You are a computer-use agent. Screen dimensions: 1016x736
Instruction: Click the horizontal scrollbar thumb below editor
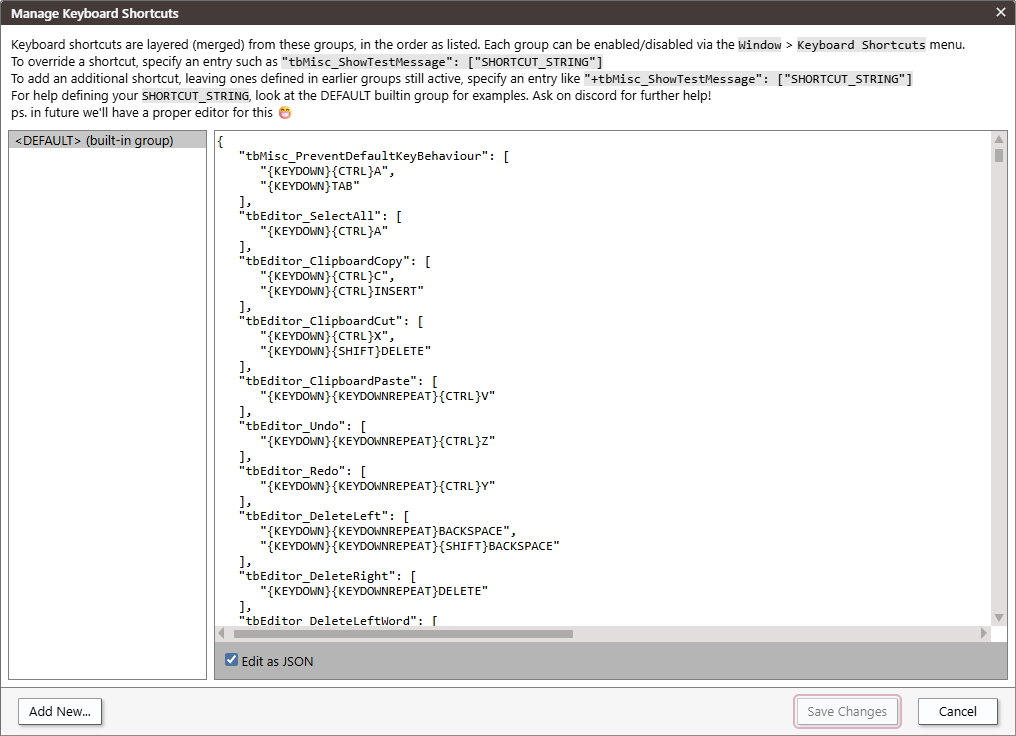(x=403, y=634)
